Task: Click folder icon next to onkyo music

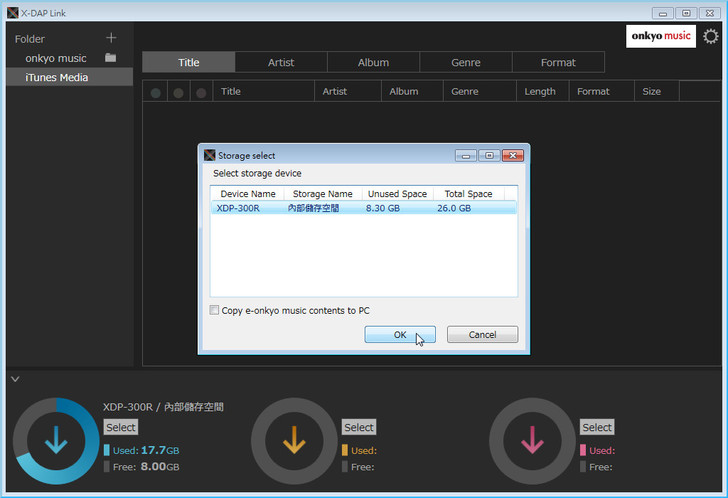Action: (110, 58)
